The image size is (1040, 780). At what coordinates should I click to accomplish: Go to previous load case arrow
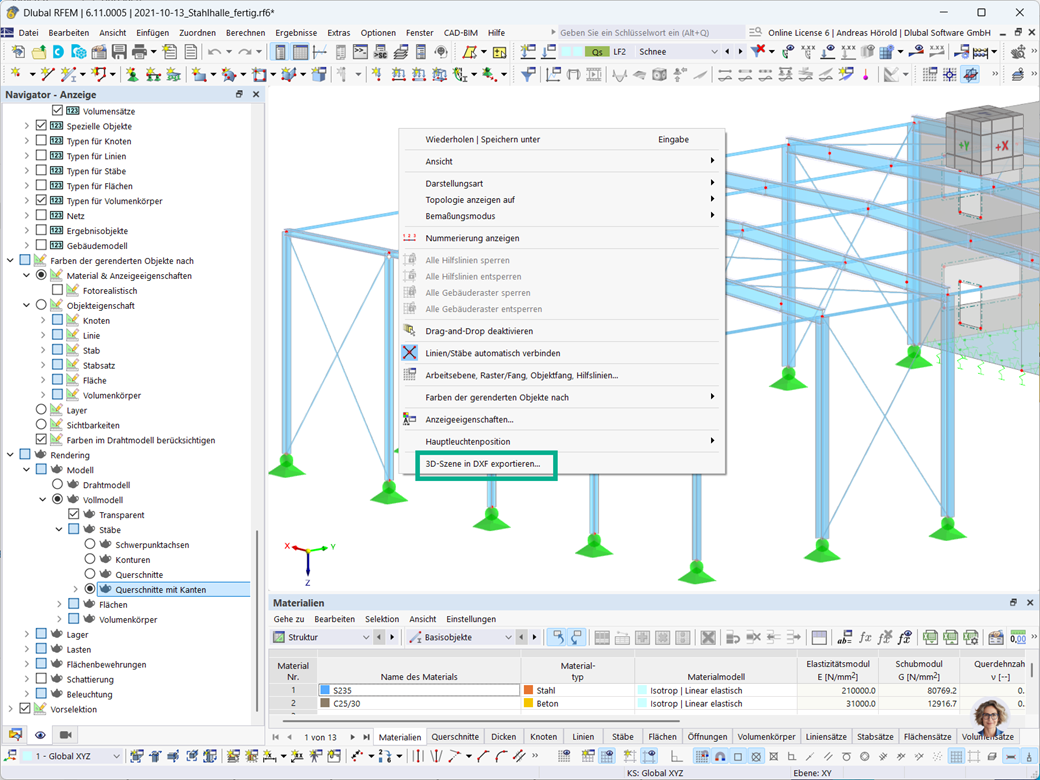click(x=728, y=52)
